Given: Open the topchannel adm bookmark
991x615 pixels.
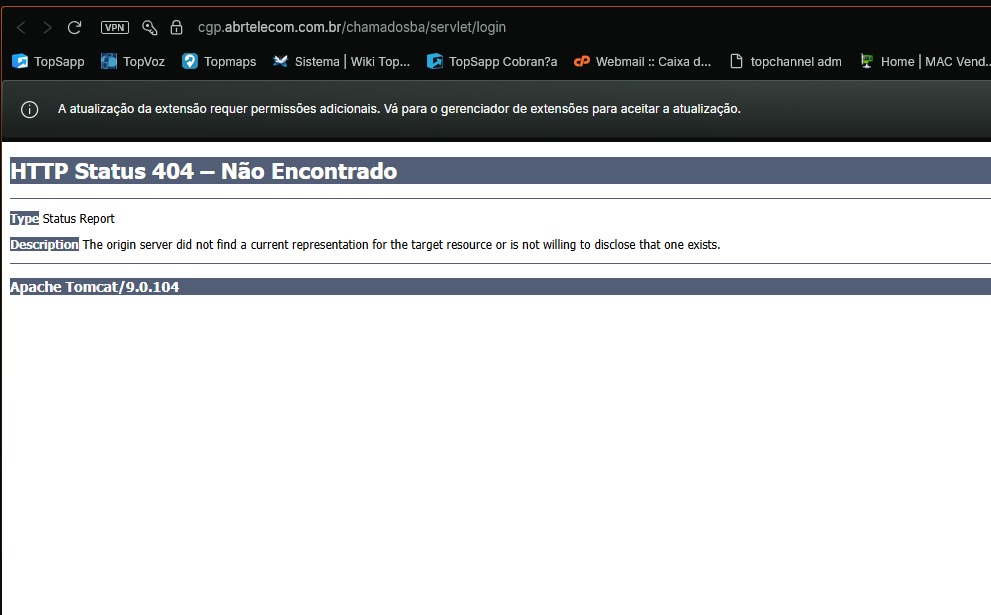Looking at the screenshot, I should pyautogui.click(x=785, y=62).
